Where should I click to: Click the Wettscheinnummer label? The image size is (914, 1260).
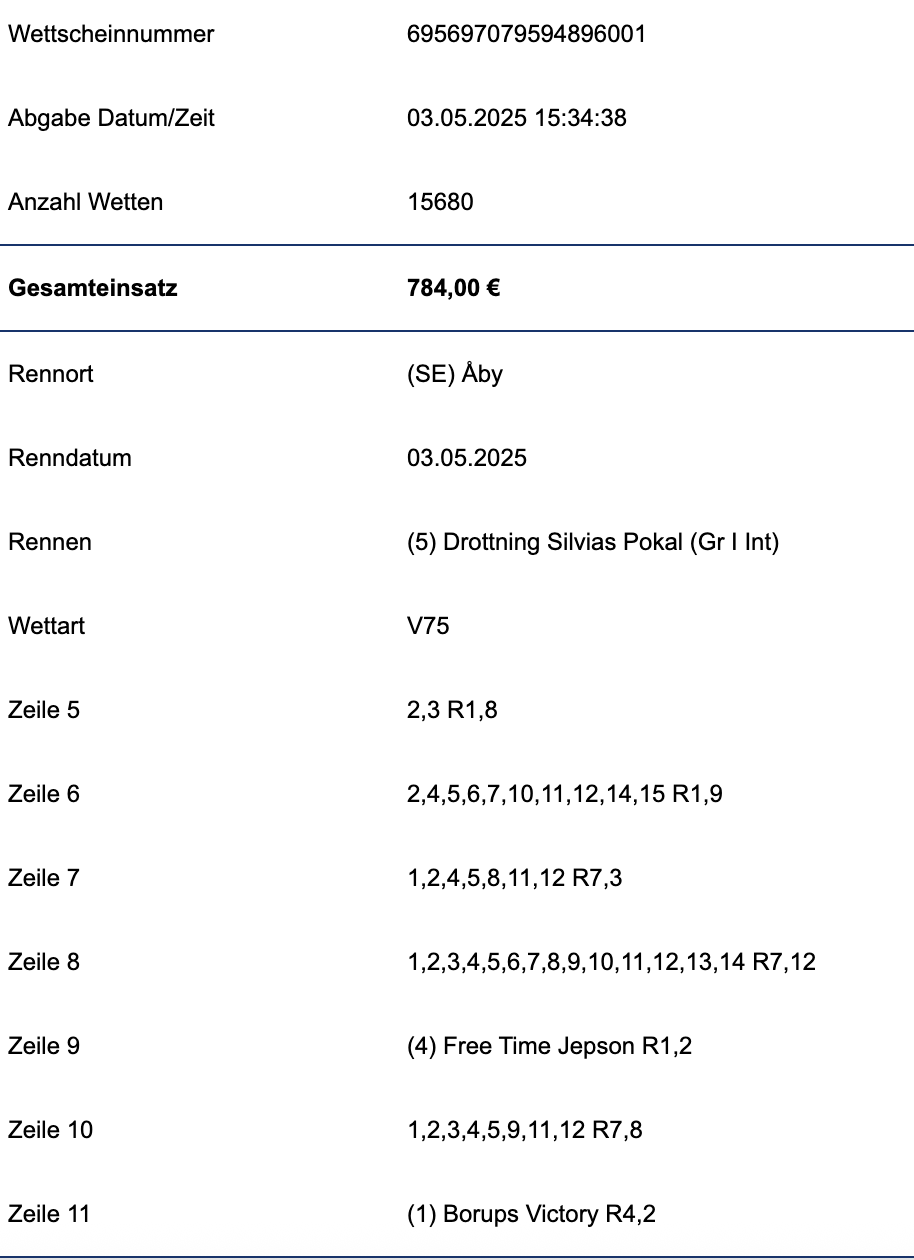pyautogui.click(x=111, y=34)
